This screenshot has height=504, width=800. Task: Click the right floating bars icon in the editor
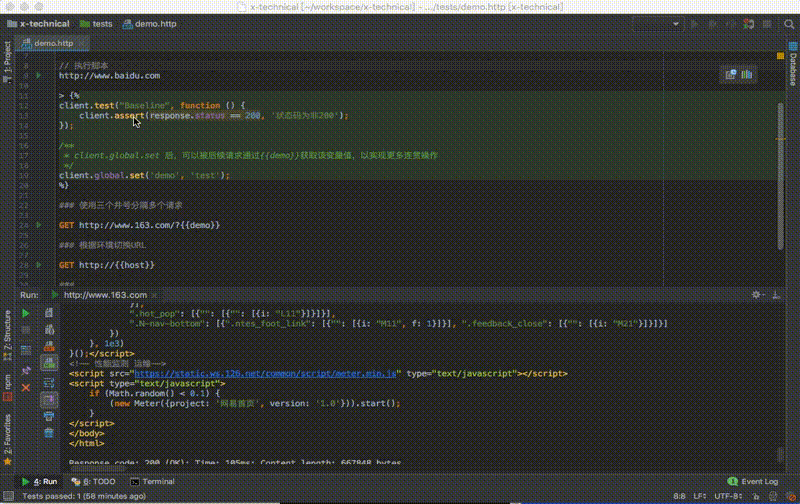[747, 74]
